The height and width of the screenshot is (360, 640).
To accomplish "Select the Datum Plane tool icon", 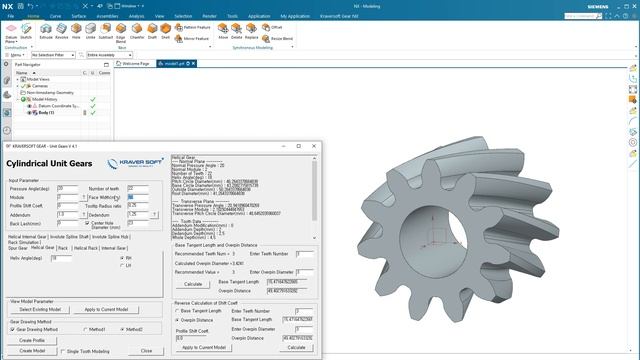I will [11, 29].
